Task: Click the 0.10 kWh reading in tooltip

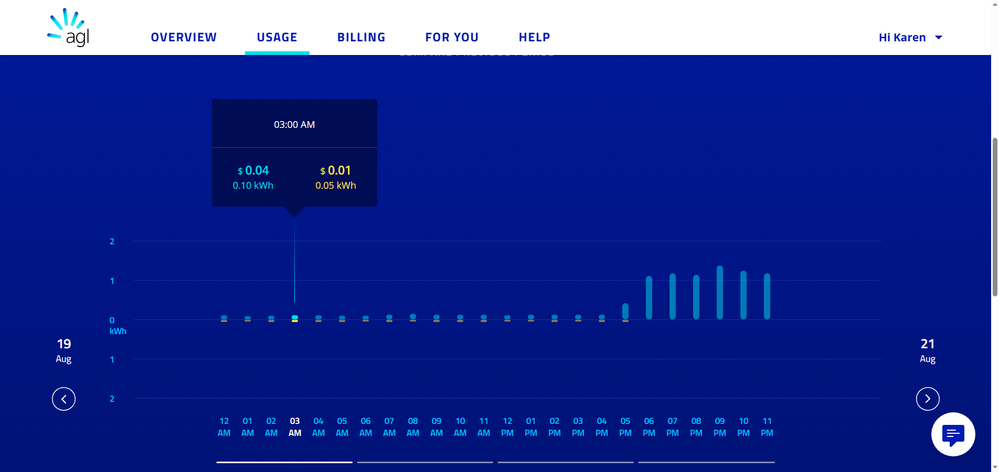Action: point(253,186)
